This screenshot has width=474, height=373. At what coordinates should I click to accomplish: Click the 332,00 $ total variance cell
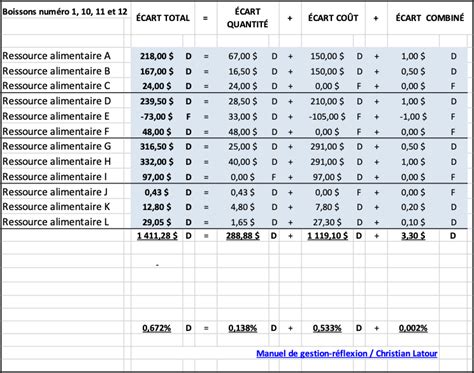[157, 162]
